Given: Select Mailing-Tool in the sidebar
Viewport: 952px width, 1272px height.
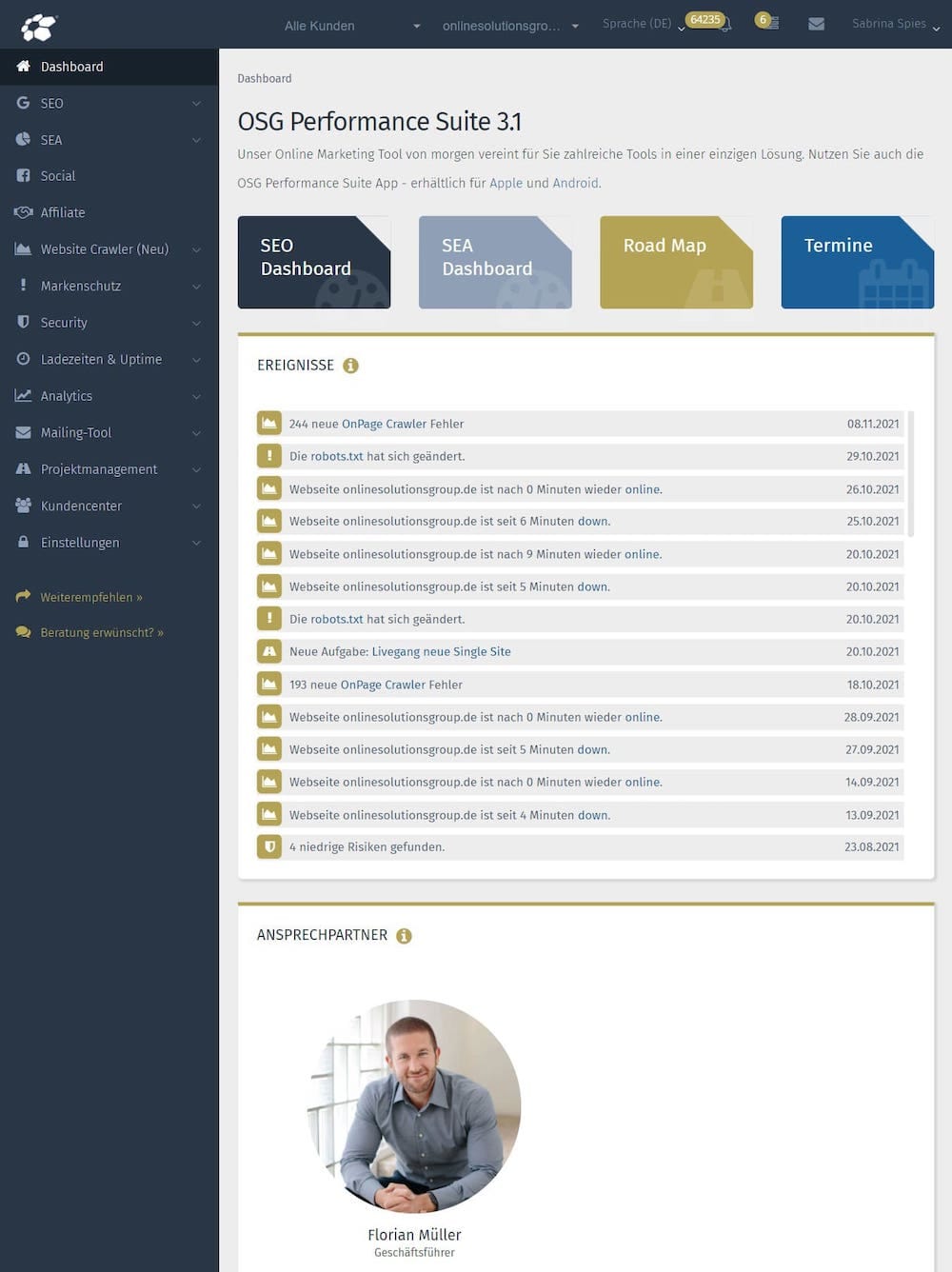Looking at the screenshot, I should [109, 433].
